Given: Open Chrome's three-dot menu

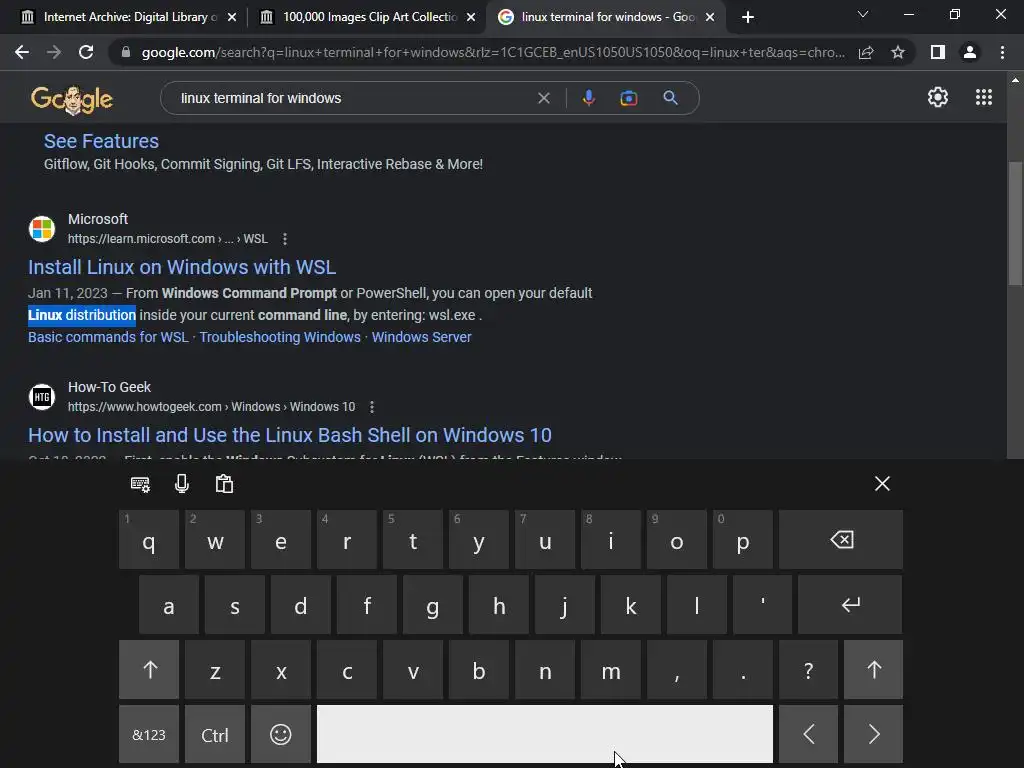Looking at the screenshot, I should (x=1002, y=52).
